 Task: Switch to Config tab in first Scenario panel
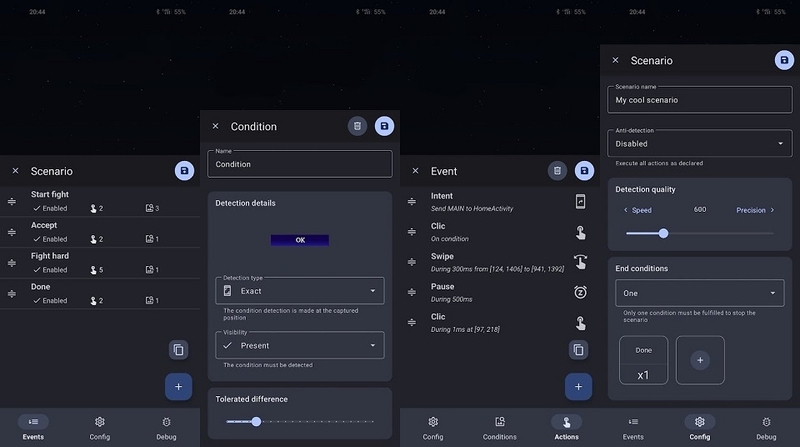[x=99, y=428]
